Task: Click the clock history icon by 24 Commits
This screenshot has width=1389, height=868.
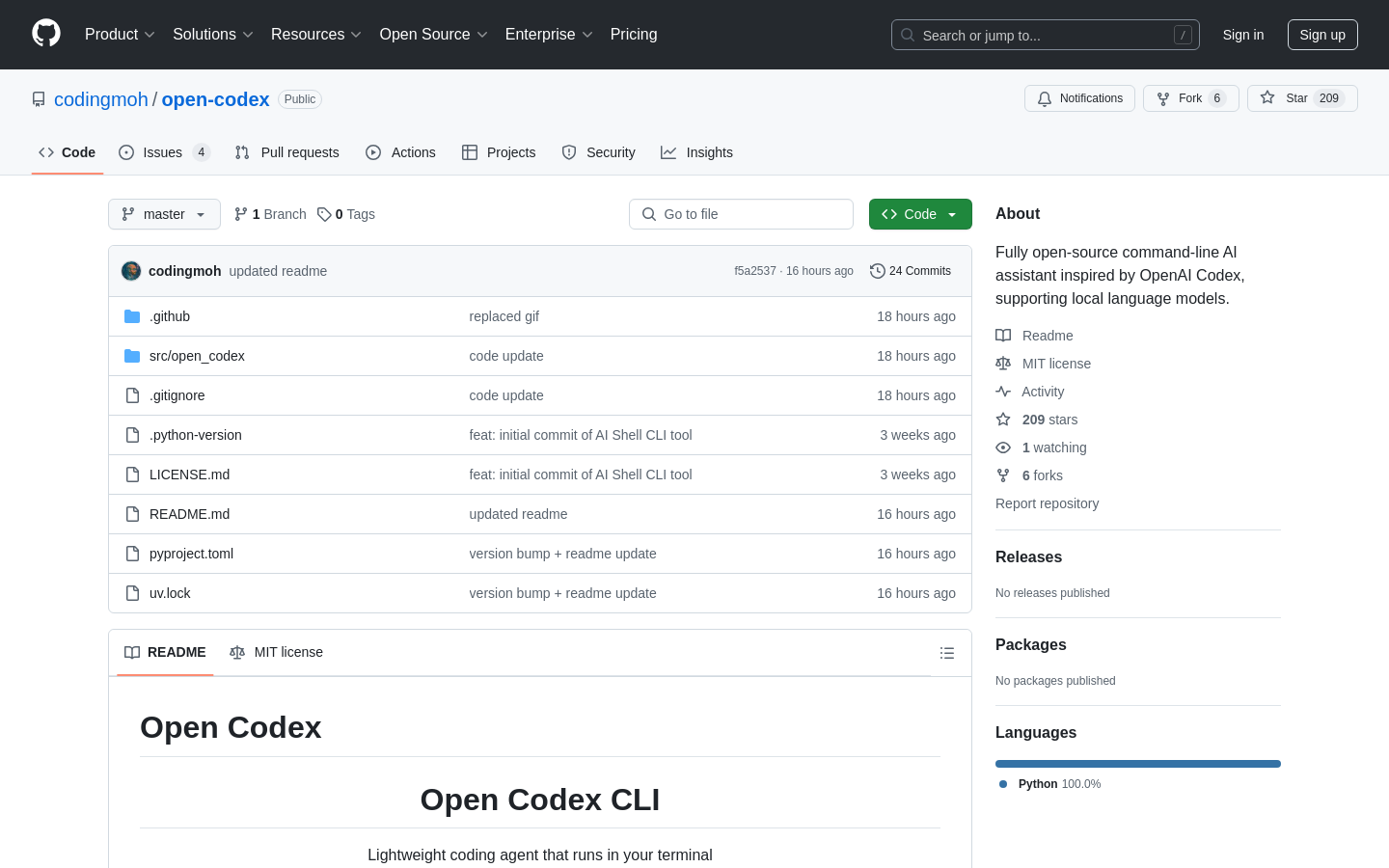Action: coord(878,271)
